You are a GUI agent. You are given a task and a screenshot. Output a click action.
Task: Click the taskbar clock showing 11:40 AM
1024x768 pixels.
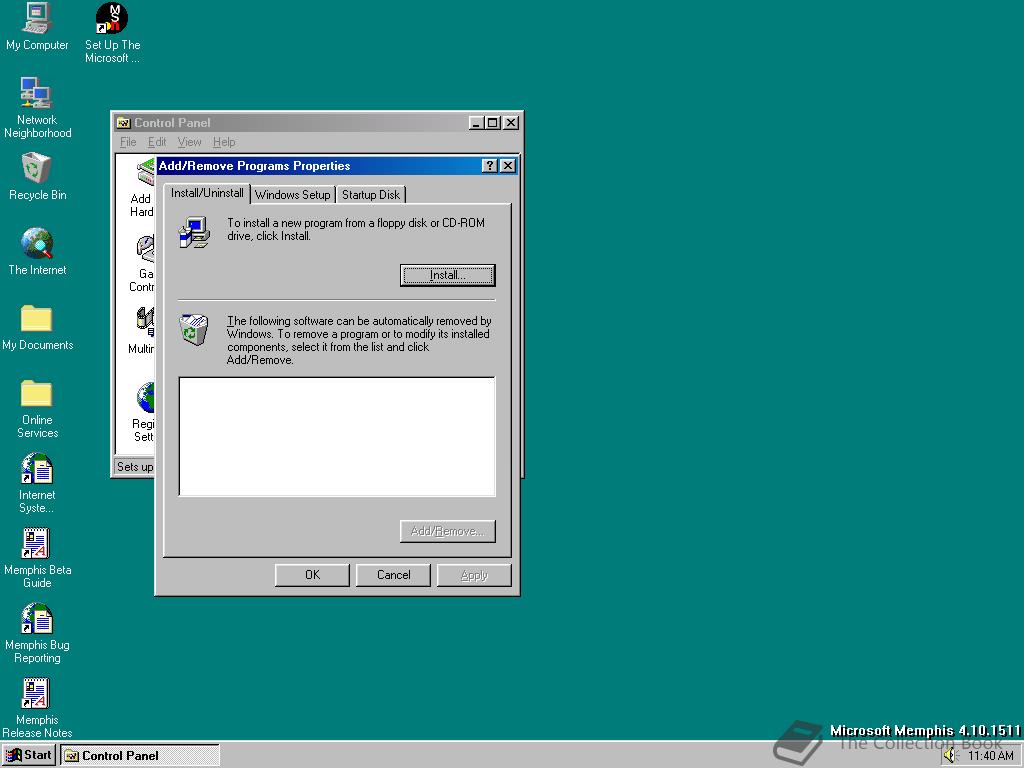991,756
